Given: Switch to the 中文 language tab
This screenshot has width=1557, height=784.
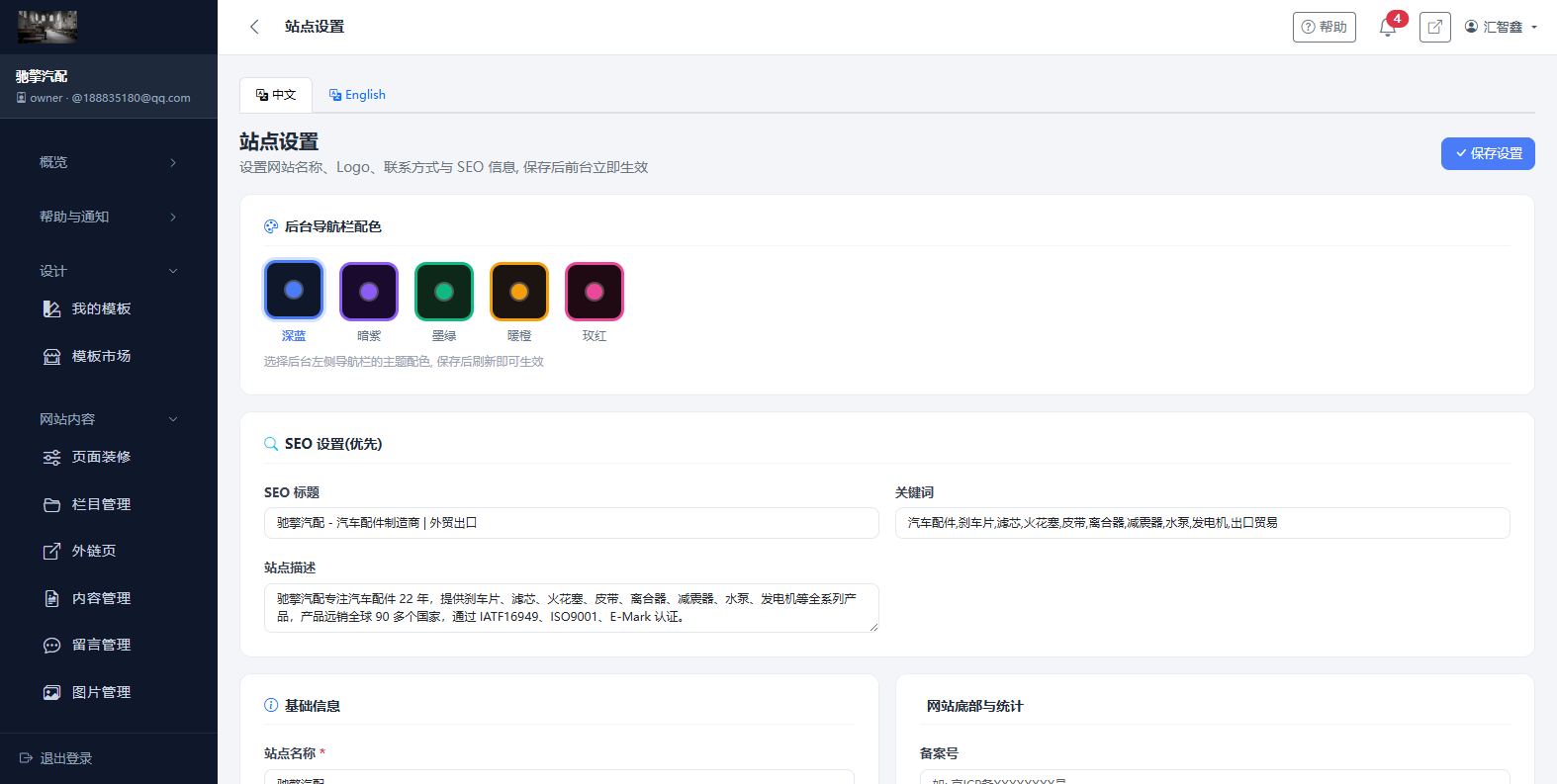Looking at the screenshot, I should pos(276,95).
